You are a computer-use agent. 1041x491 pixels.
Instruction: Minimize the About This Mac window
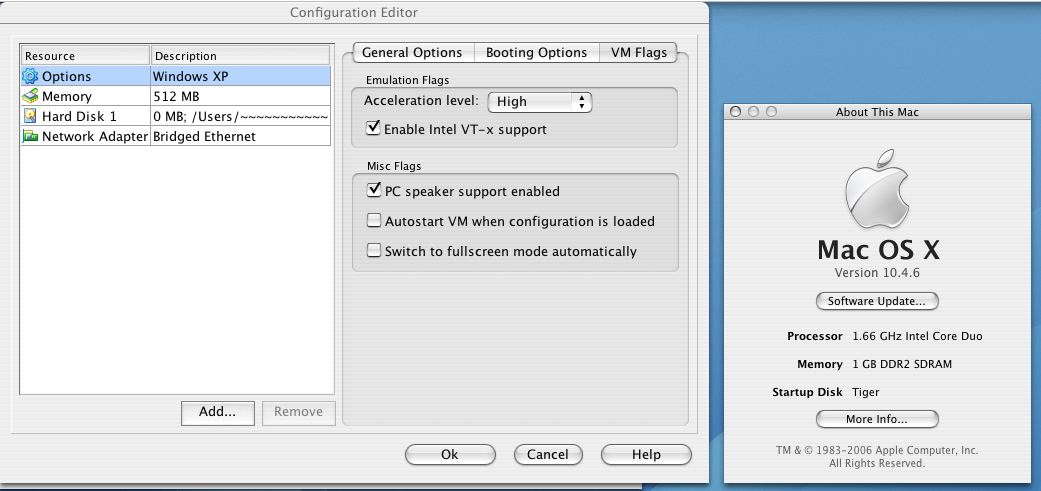pos(753,111)
